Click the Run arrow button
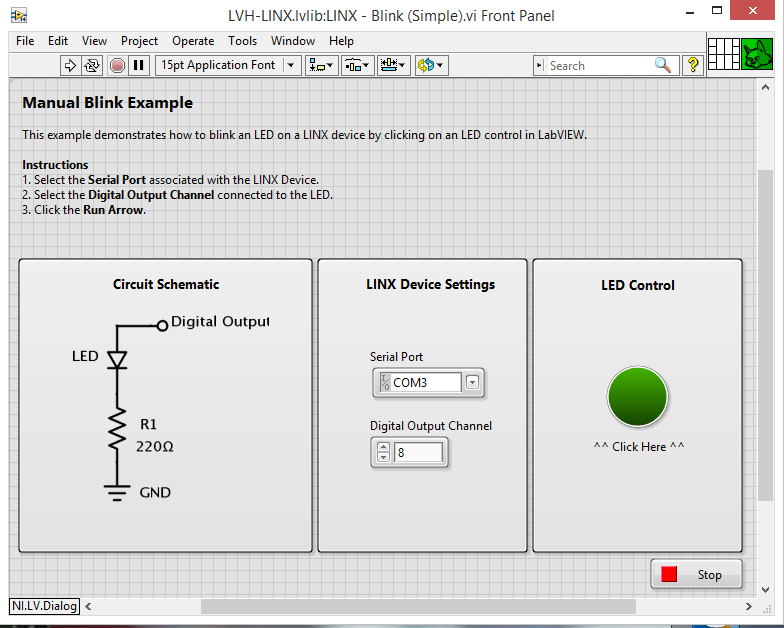The image size is (784, 628). point(70,66)
